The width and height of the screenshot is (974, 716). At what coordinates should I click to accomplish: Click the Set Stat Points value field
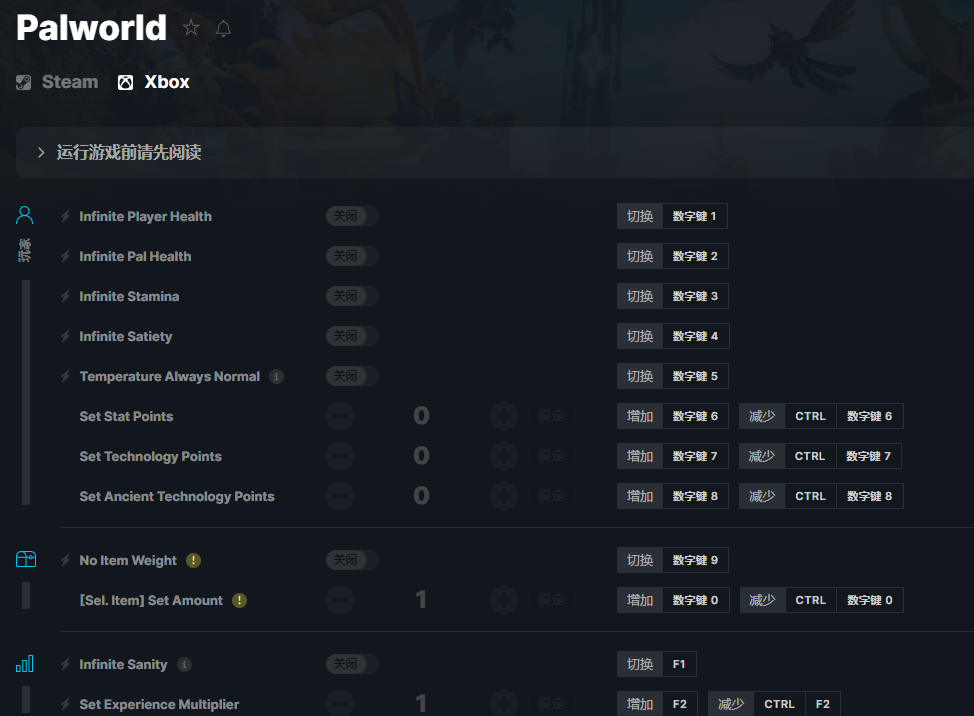(422, 416)
